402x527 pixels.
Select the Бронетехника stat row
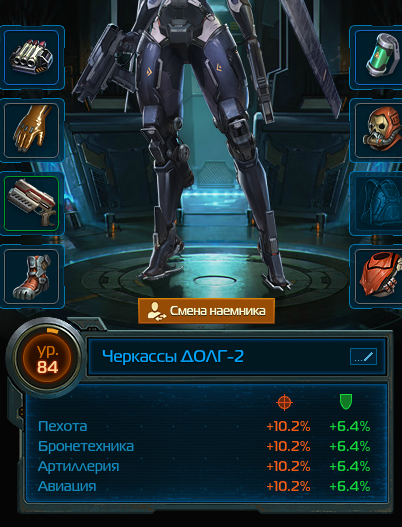204,446
